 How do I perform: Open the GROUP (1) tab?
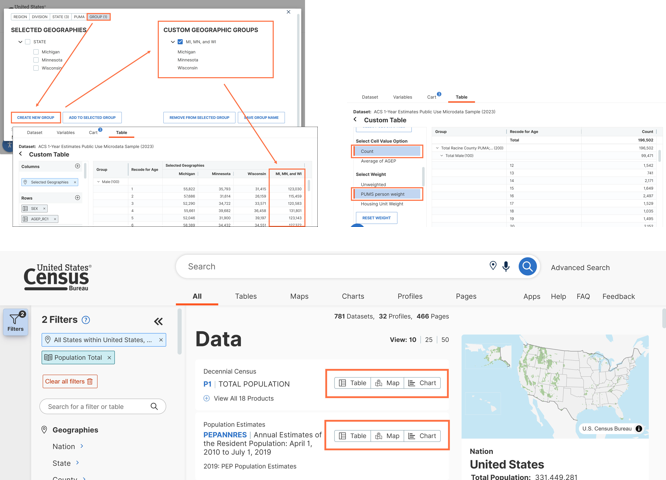98,17
